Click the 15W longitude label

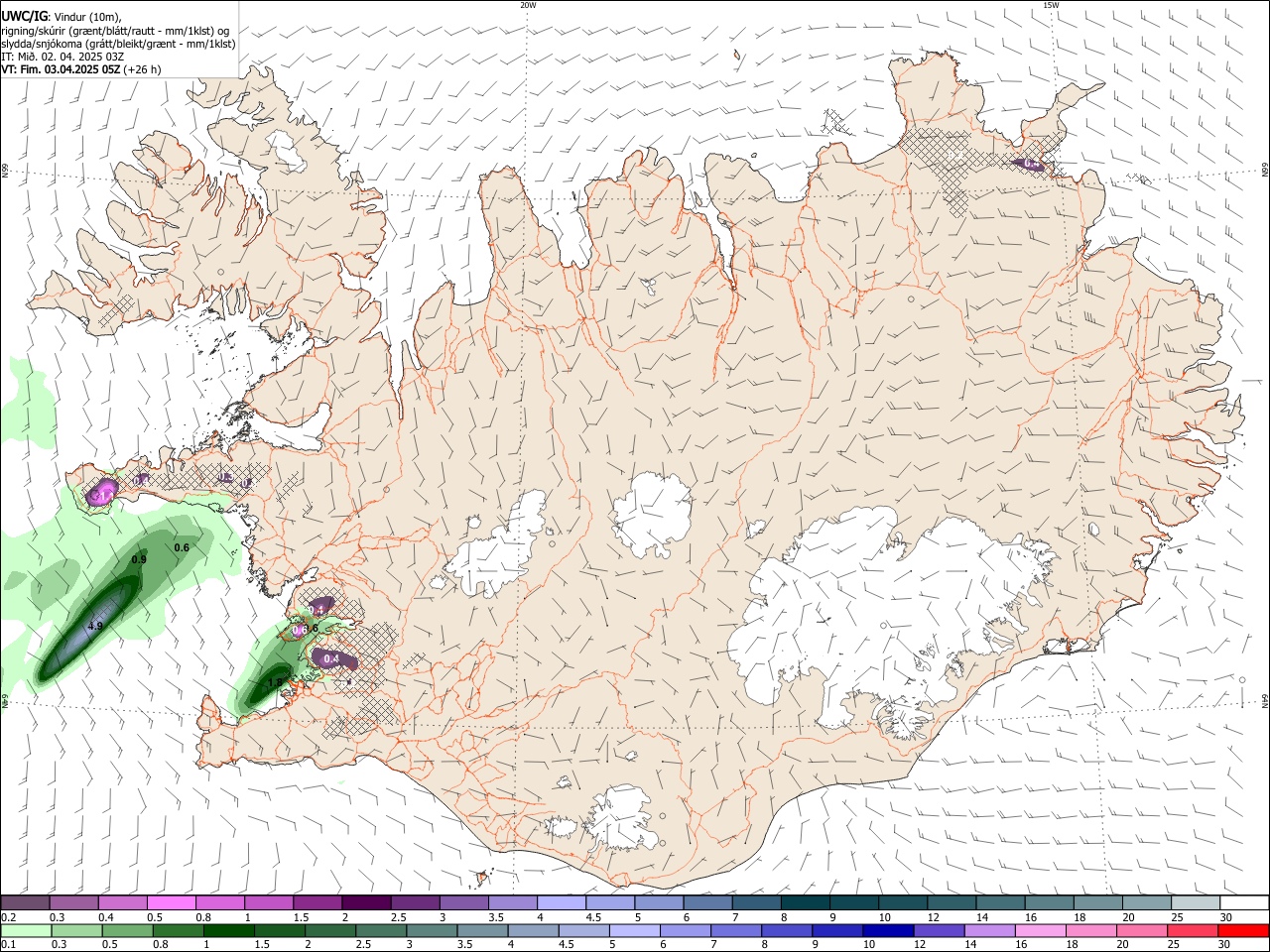click(x=1051, y=5)
